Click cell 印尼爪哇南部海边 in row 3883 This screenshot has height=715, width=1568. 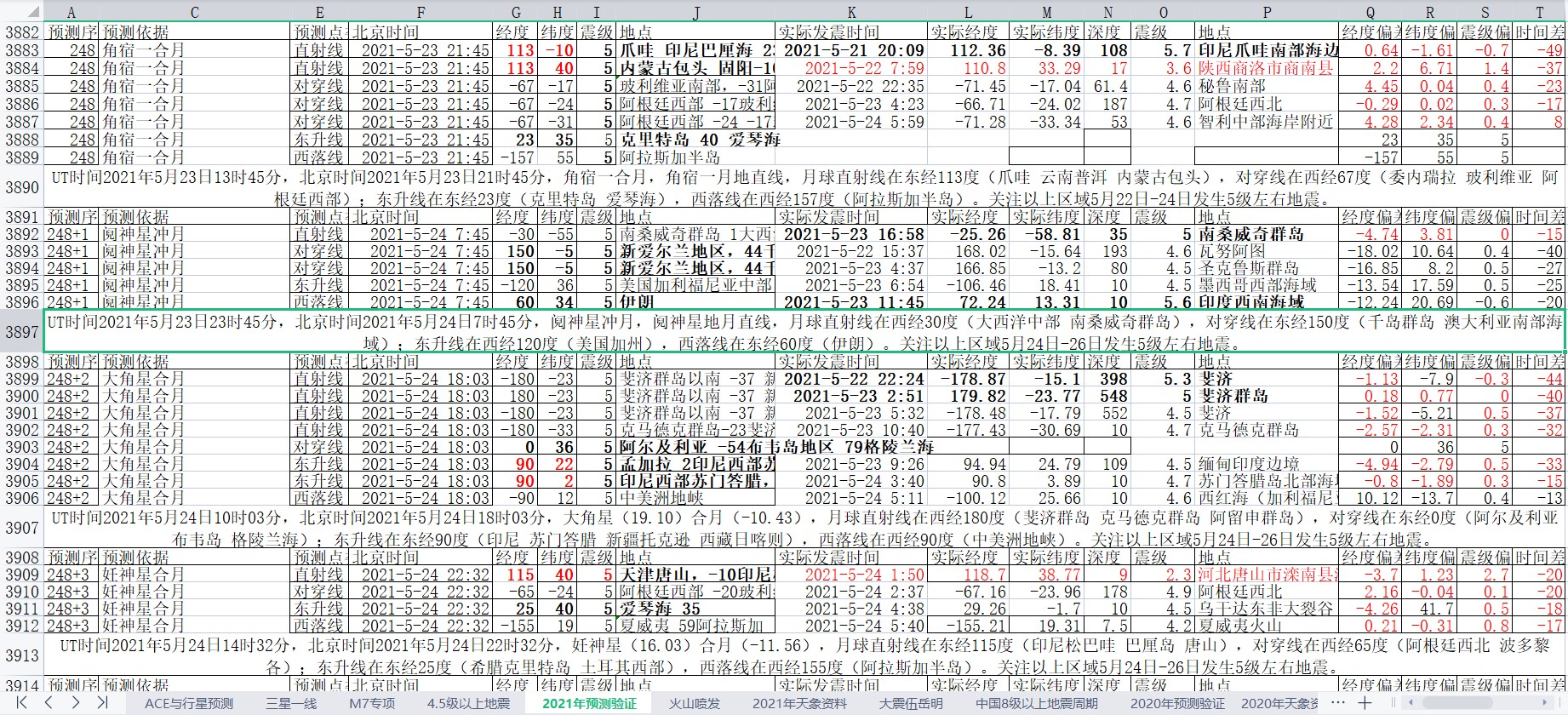[1267, 51]
